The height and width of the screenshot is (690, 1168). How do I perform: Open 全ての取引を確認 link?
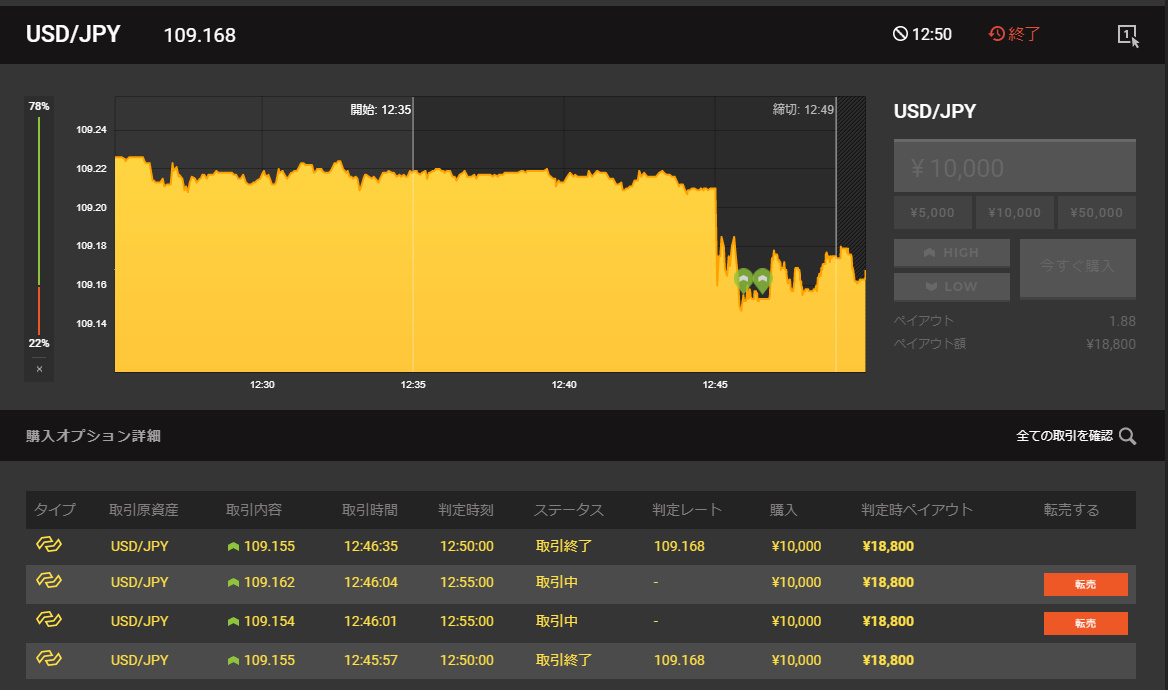pyautogui.click(x=1064, y=436)
